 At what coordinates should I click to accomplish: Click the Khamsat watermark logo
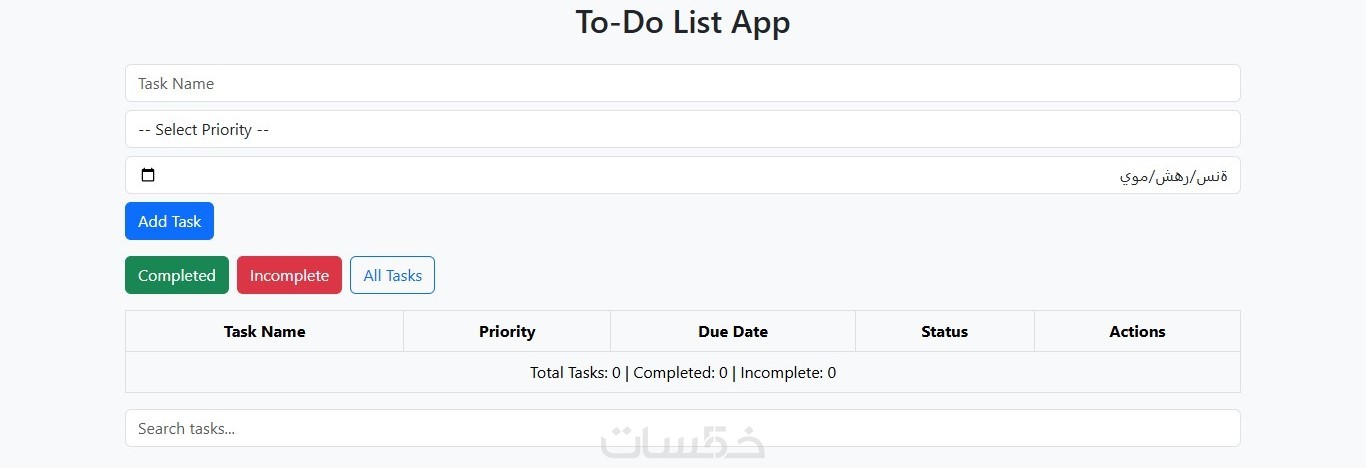[x=683, y=443]
